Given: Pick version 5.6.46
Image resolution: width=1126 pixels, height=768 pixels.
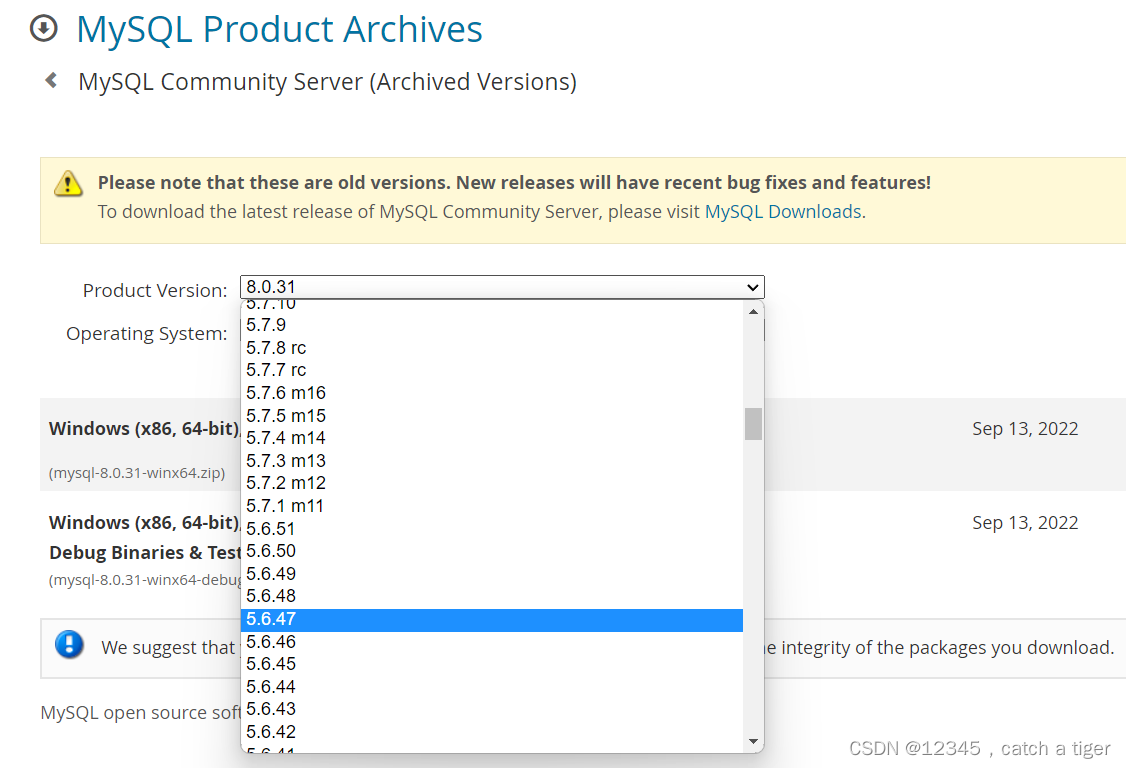Looking at the screenshot, I should pyautogui.click(x=492, y=642).
